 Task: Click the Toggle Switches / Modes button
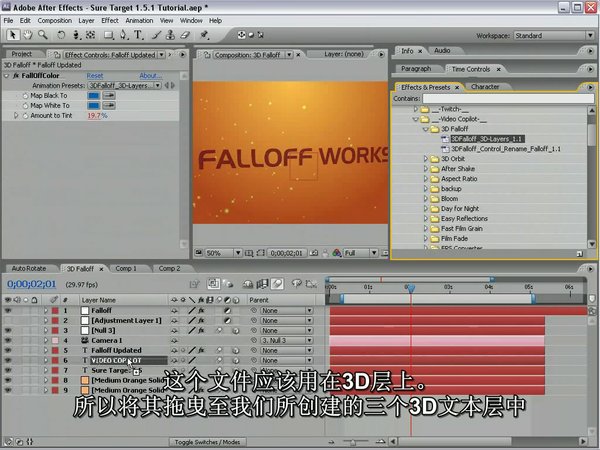[x=207, y=441]
